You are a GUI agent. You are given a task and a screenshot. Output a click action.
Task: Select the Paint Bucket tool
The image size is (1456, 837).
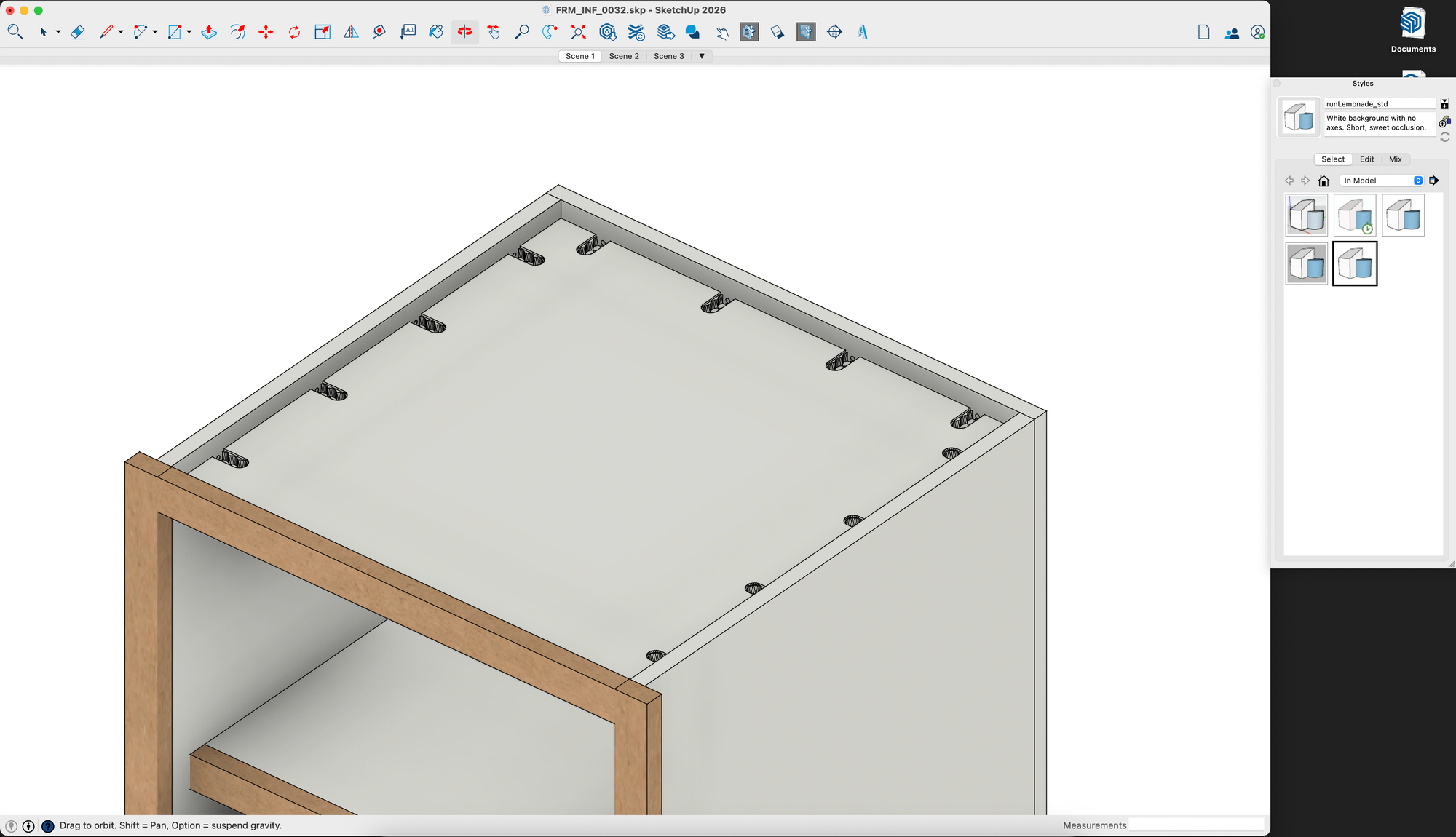click(436, 32)
